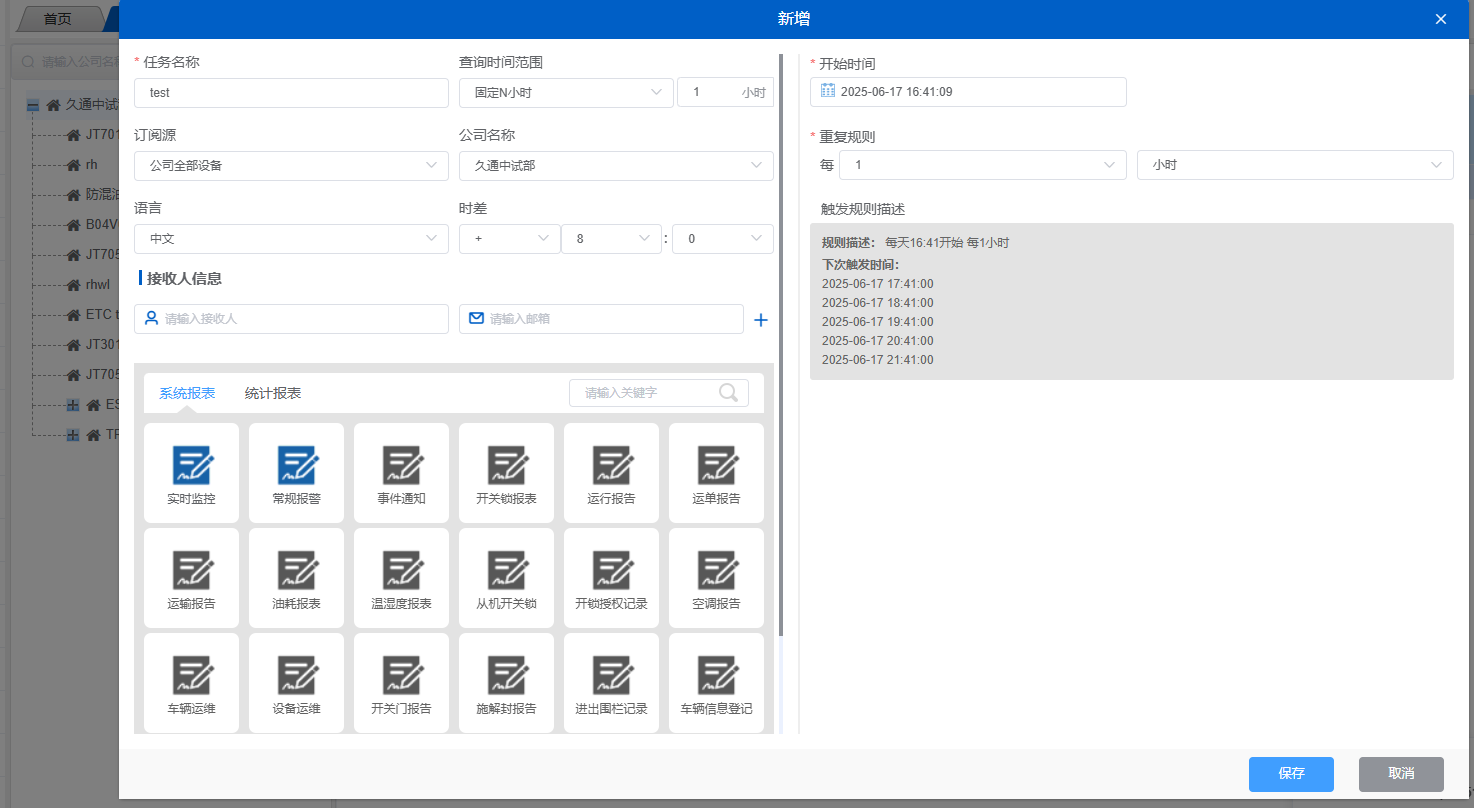Image resolution: width=1474 pixels, height=808 pixels.
Task: Click the 保存 button
Action: (x=1291, y=774)
